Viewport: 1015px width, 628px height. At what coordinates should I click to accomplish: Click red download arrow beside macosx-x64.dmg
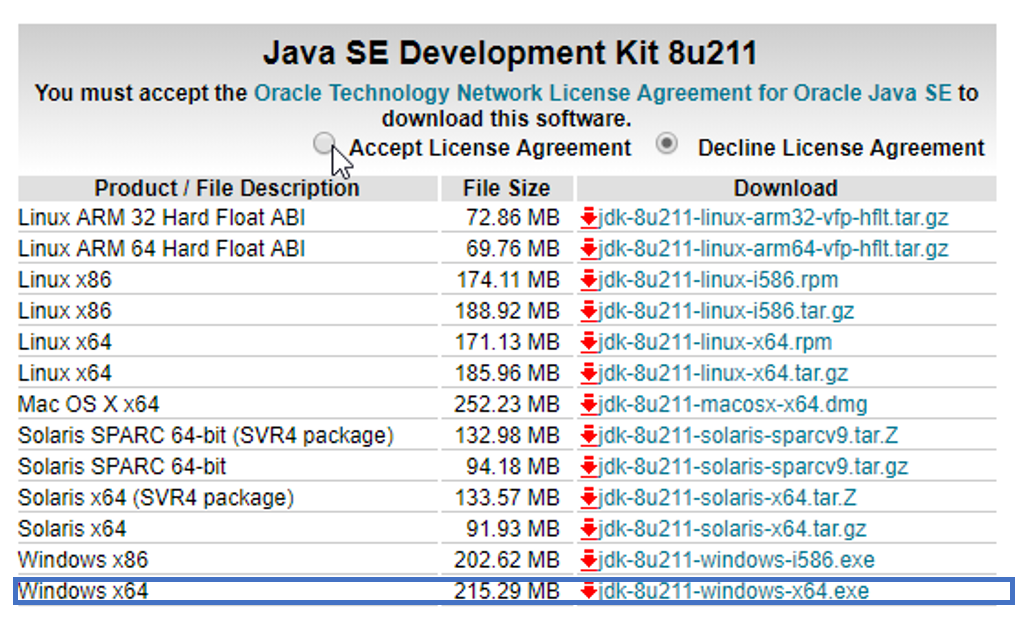(x=589, y=404)
